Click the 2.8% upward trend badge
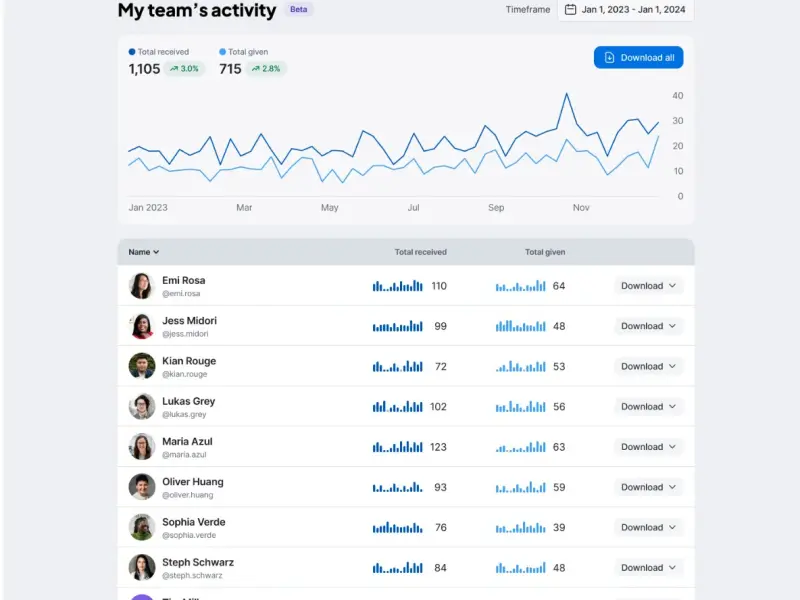The image size is (800, 600). 266,69
